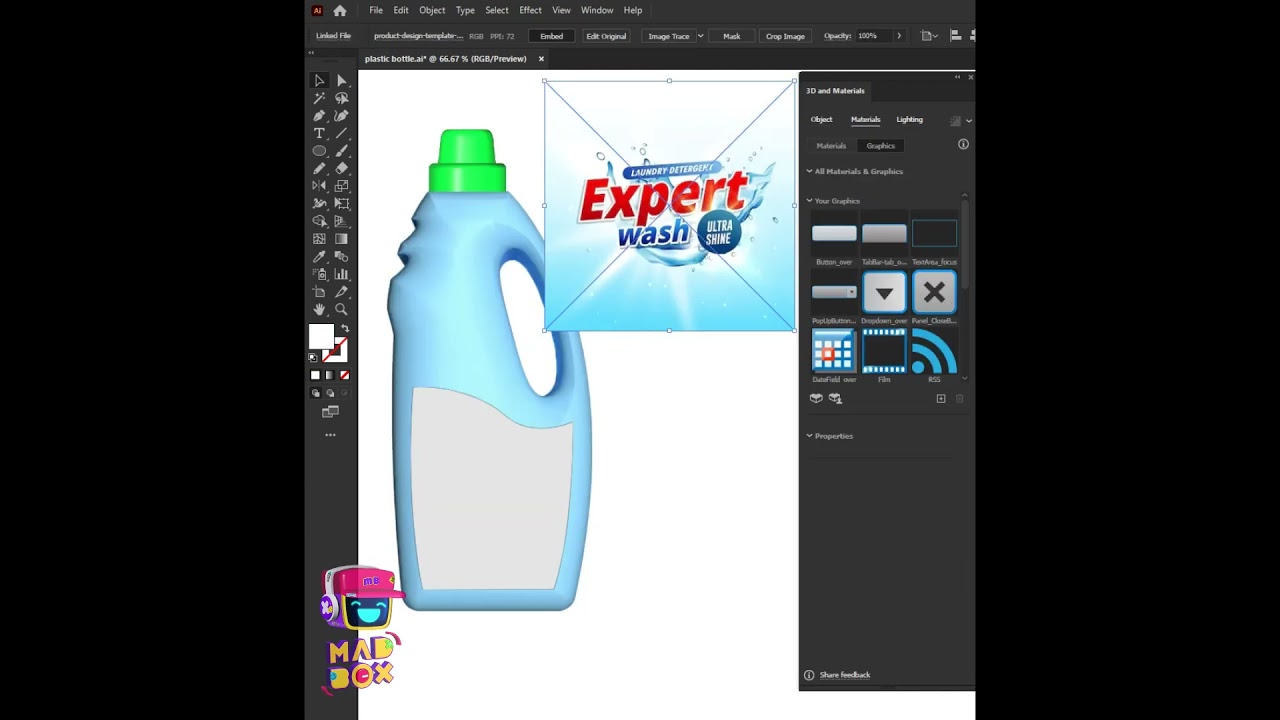Select the Slice tool

coord(341,292)
